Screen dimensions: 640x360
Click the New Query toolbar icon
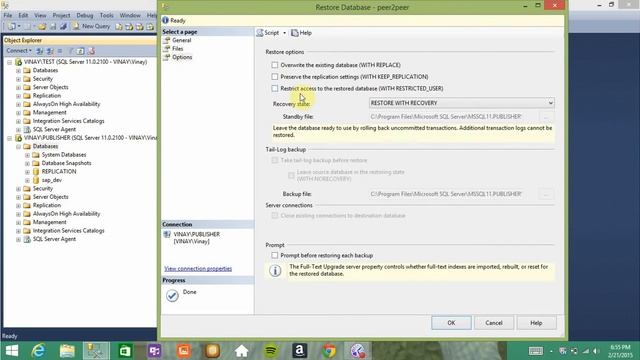pos(76,26)
